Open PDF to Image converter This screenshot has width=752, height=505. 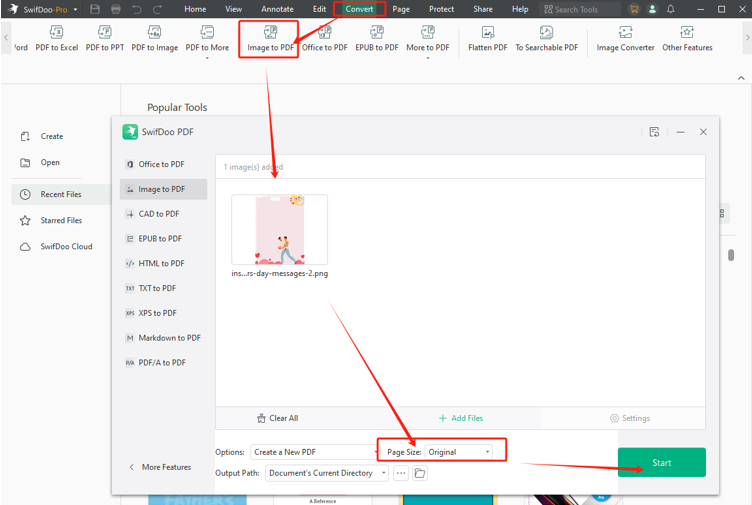[x=154, y=38]
